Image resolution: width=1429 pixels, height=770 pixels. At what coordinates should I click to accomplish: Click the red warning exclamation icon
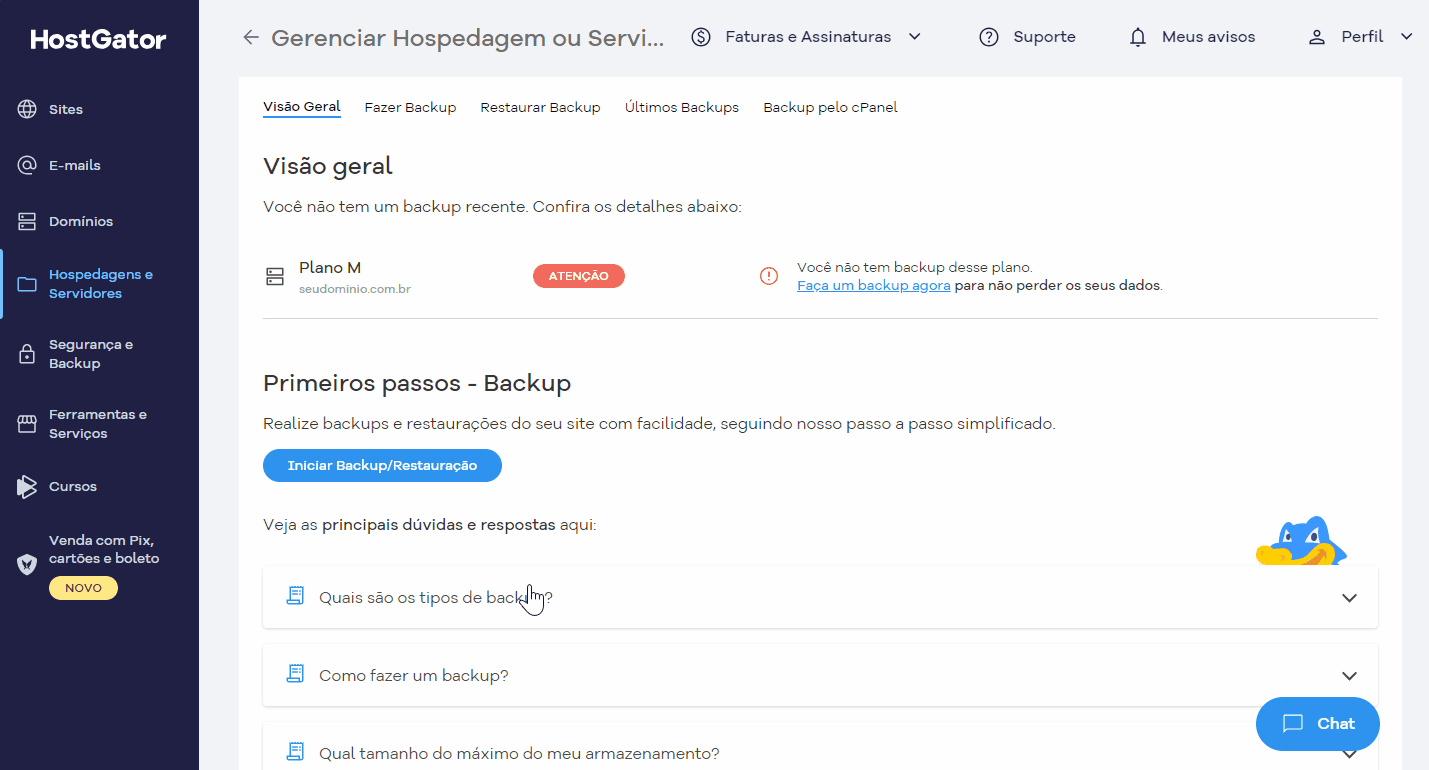coord(769,276)
